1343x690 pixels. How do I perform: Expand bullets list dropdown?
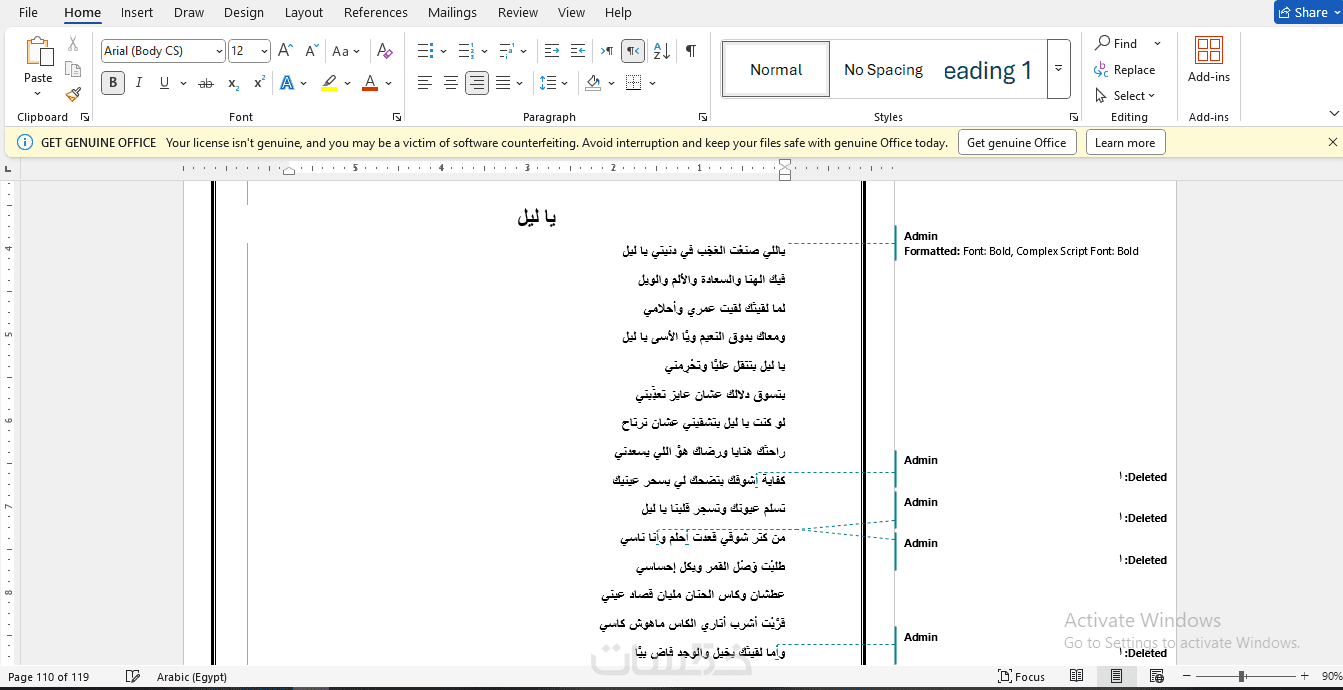click(444, 51)
